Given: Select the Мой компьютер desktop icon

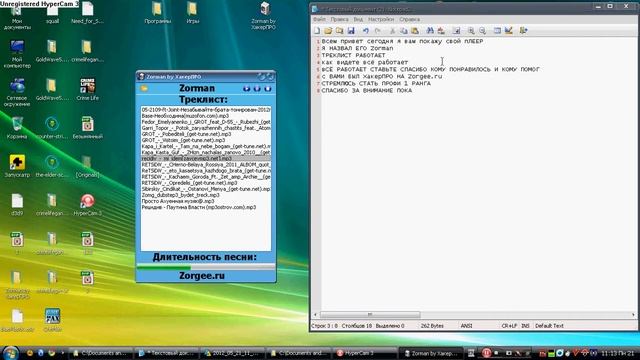Looking at the screenshot, I should click(17, 54).
